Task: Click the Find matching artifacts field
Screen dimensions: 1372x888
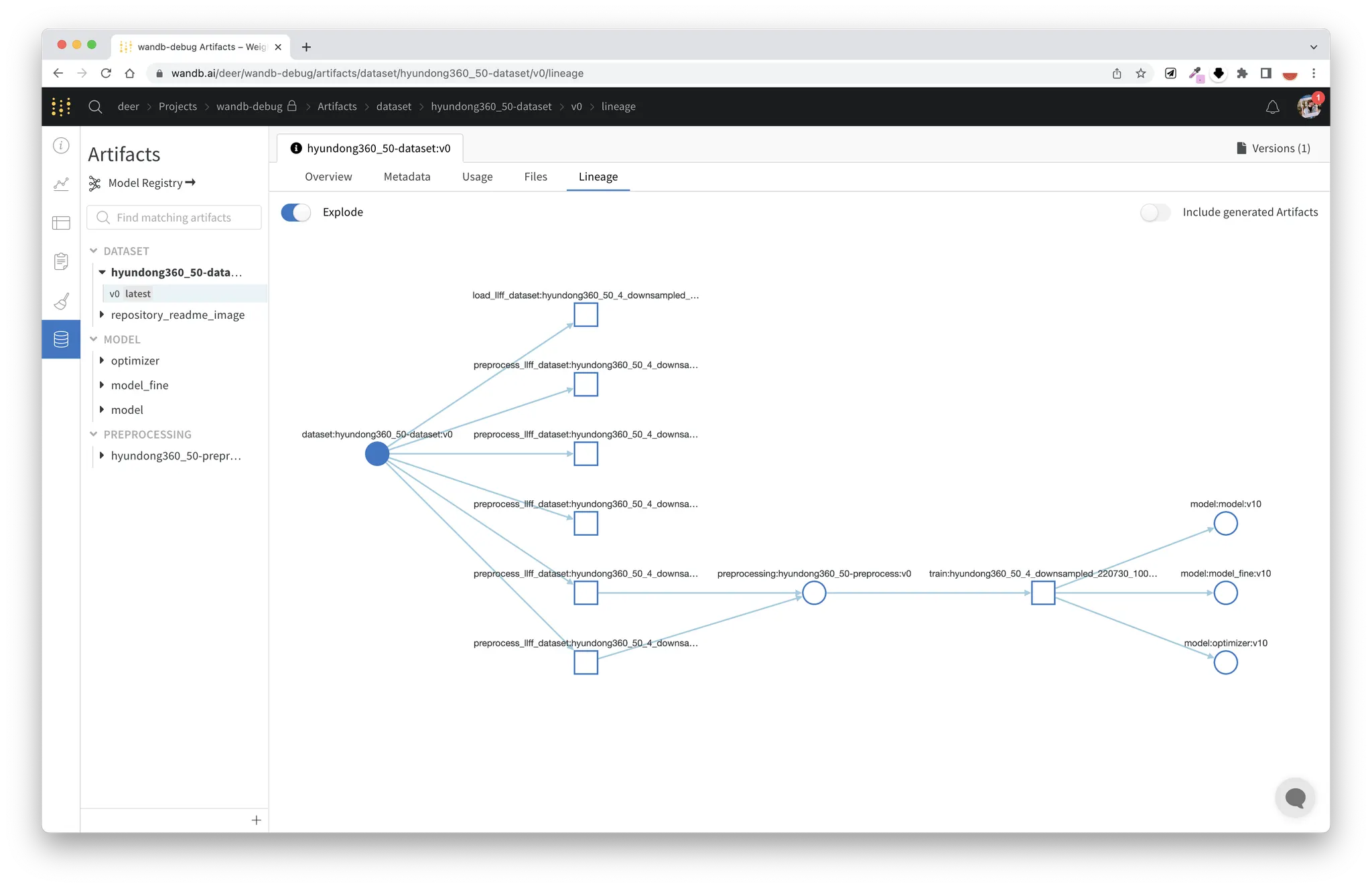Action: pyautogui.click(x=174, y=218)
